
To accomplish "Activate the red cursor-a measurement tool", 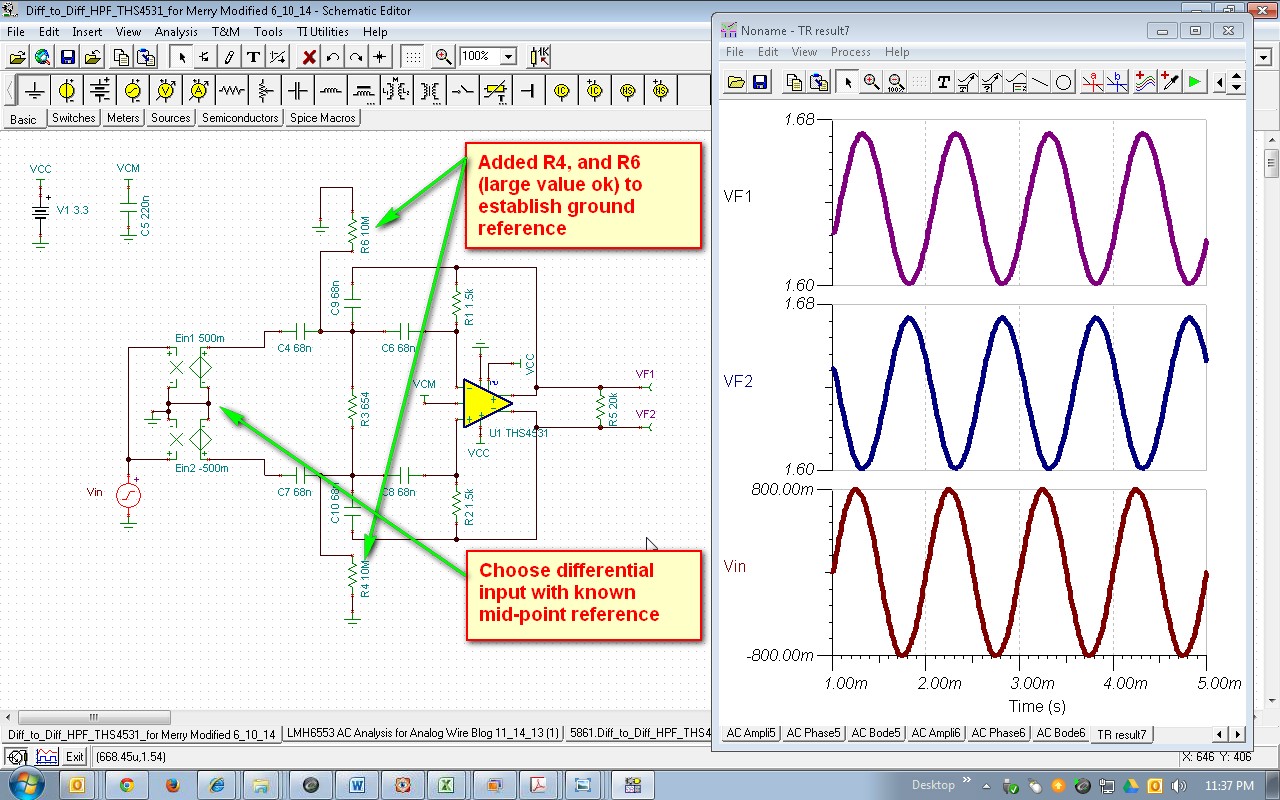I will coord(1093,82).
